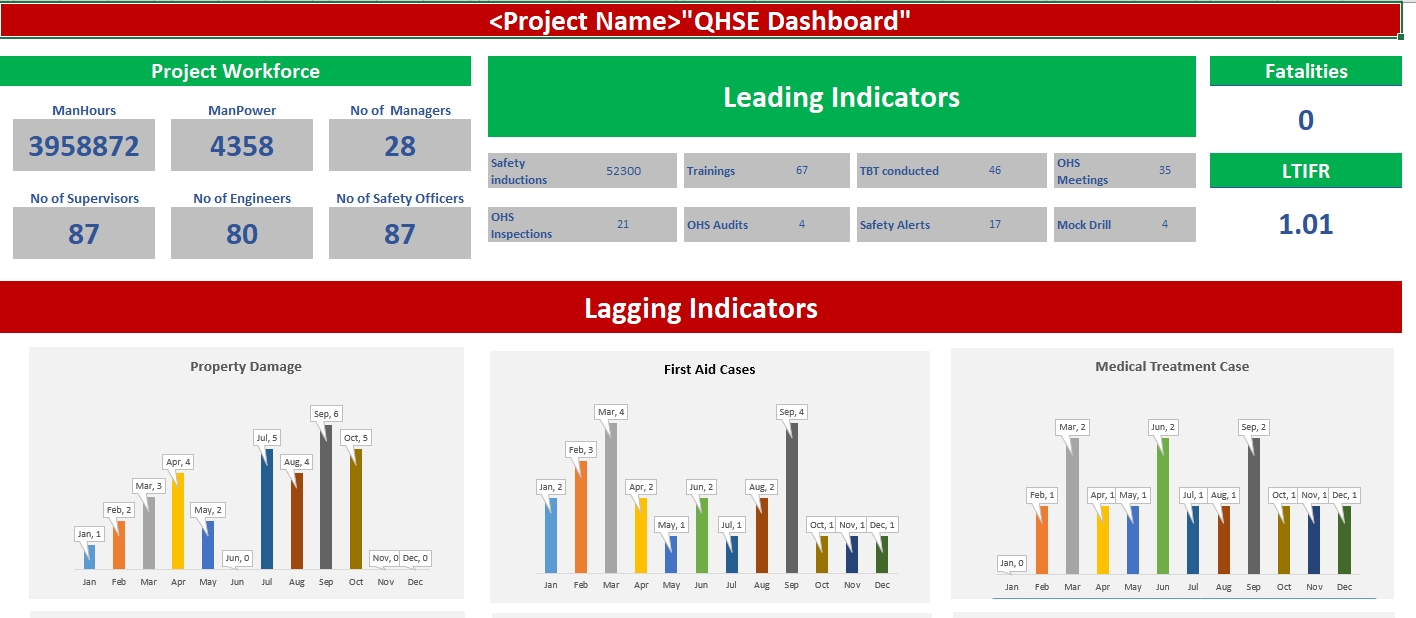The image size is (1416, 618).
Task: Select the Mock Drill cell
Action: 1124,225
